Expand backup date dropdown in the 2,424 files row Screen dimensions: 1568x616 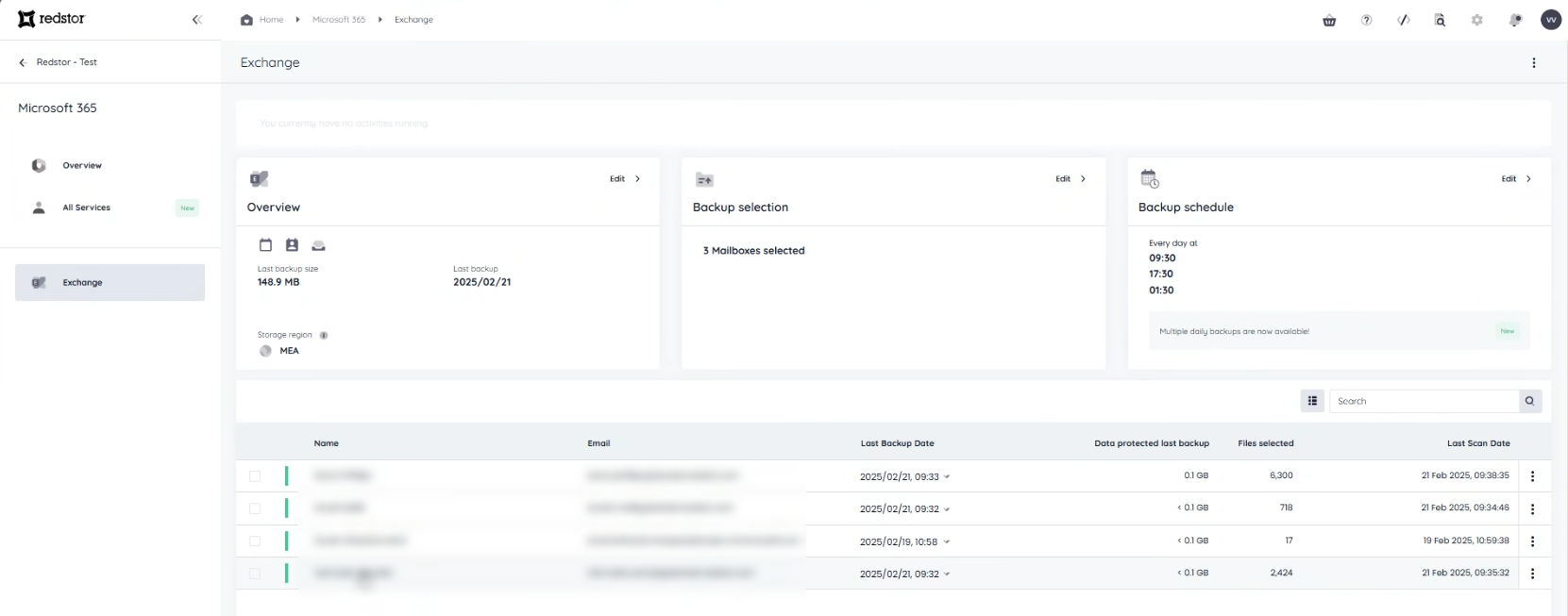[947, 574]
